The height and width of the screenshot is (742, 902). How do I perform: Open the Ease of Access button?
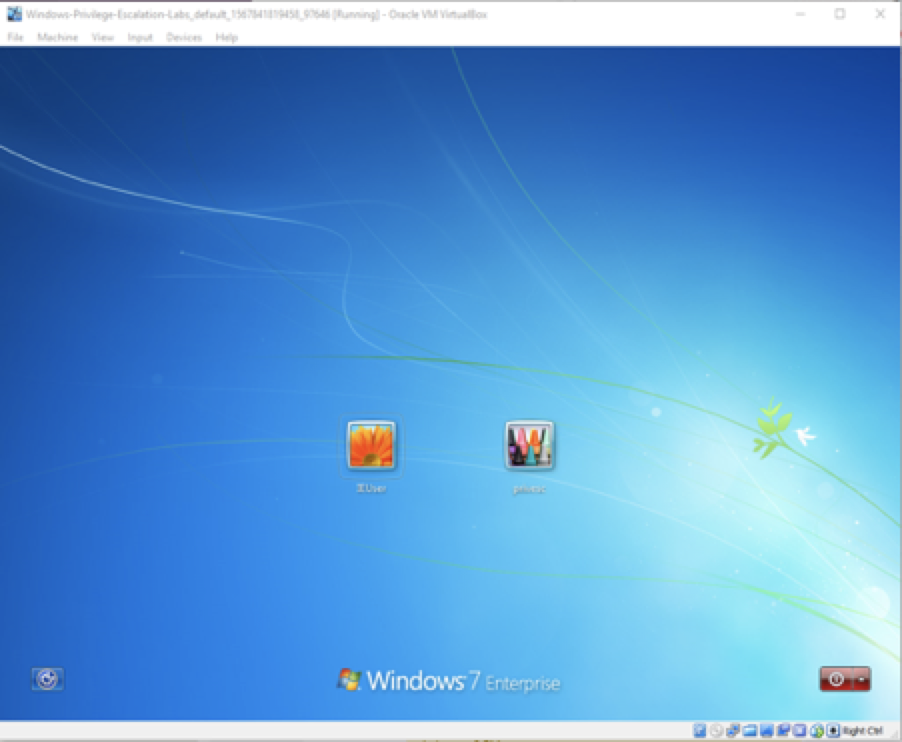click(x=47, y=679)
